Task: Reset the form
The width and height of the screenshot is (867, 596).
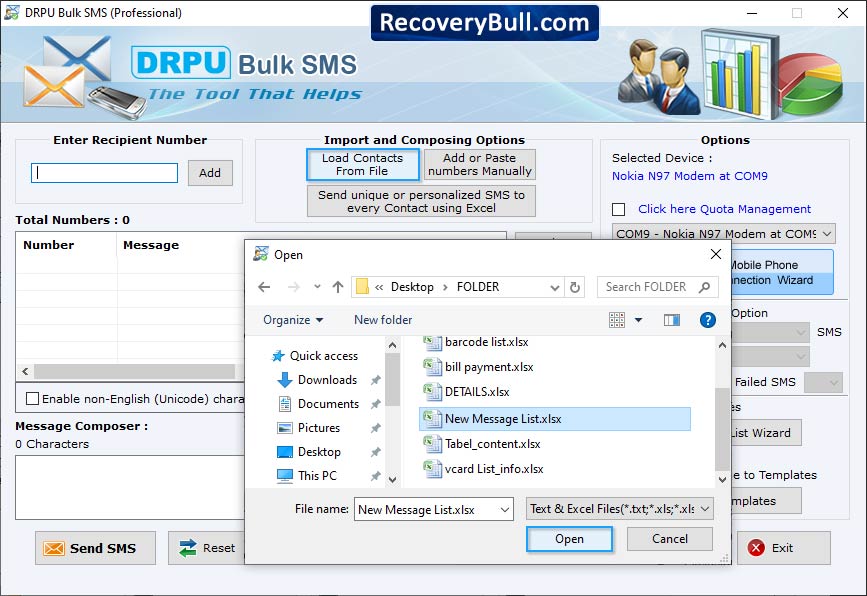Action: coord(207,548)
